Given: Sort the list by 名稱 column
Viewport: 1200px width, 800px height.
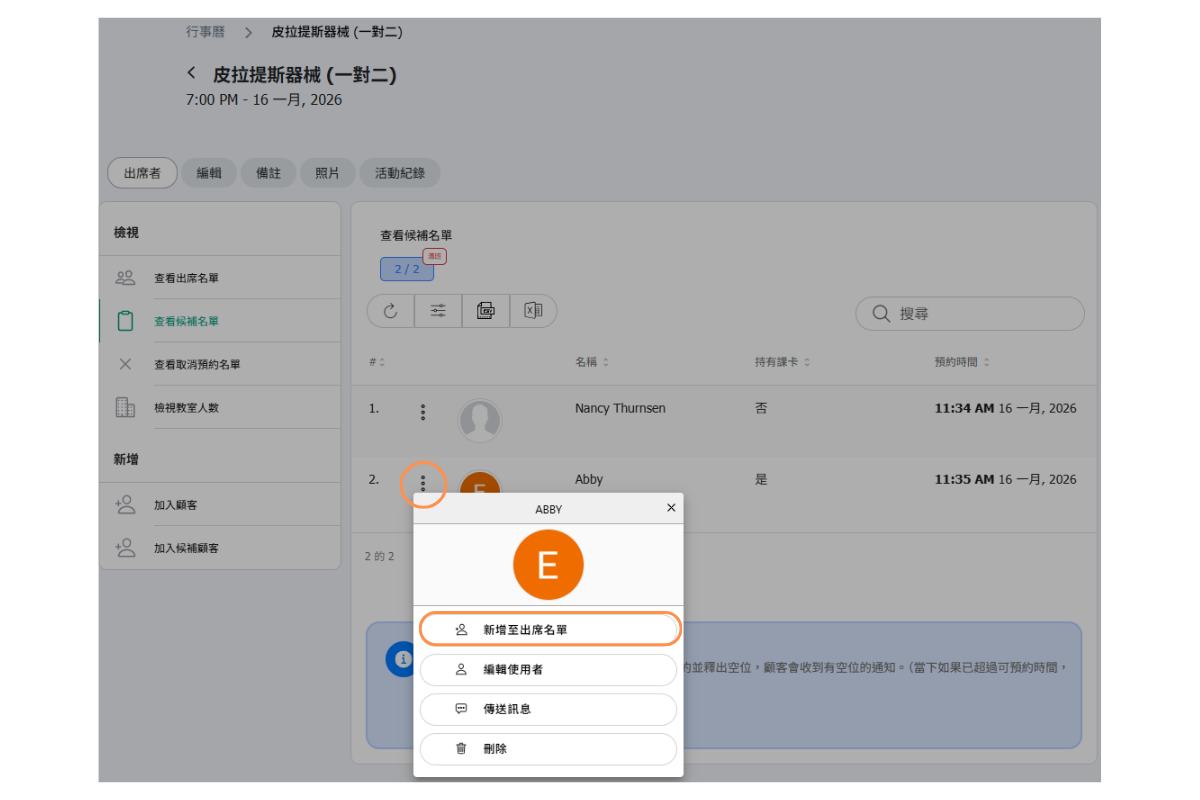Looking at the screenshot, I should coord(591,362).
